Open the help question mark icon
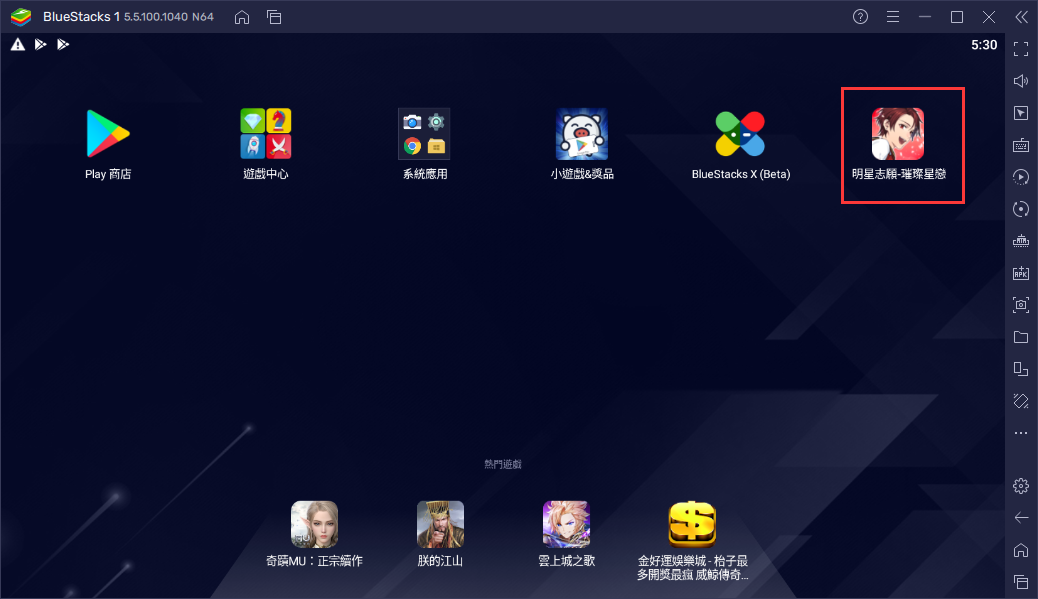This screenshot has height=599, width=1038. click(x=860, y=17)
